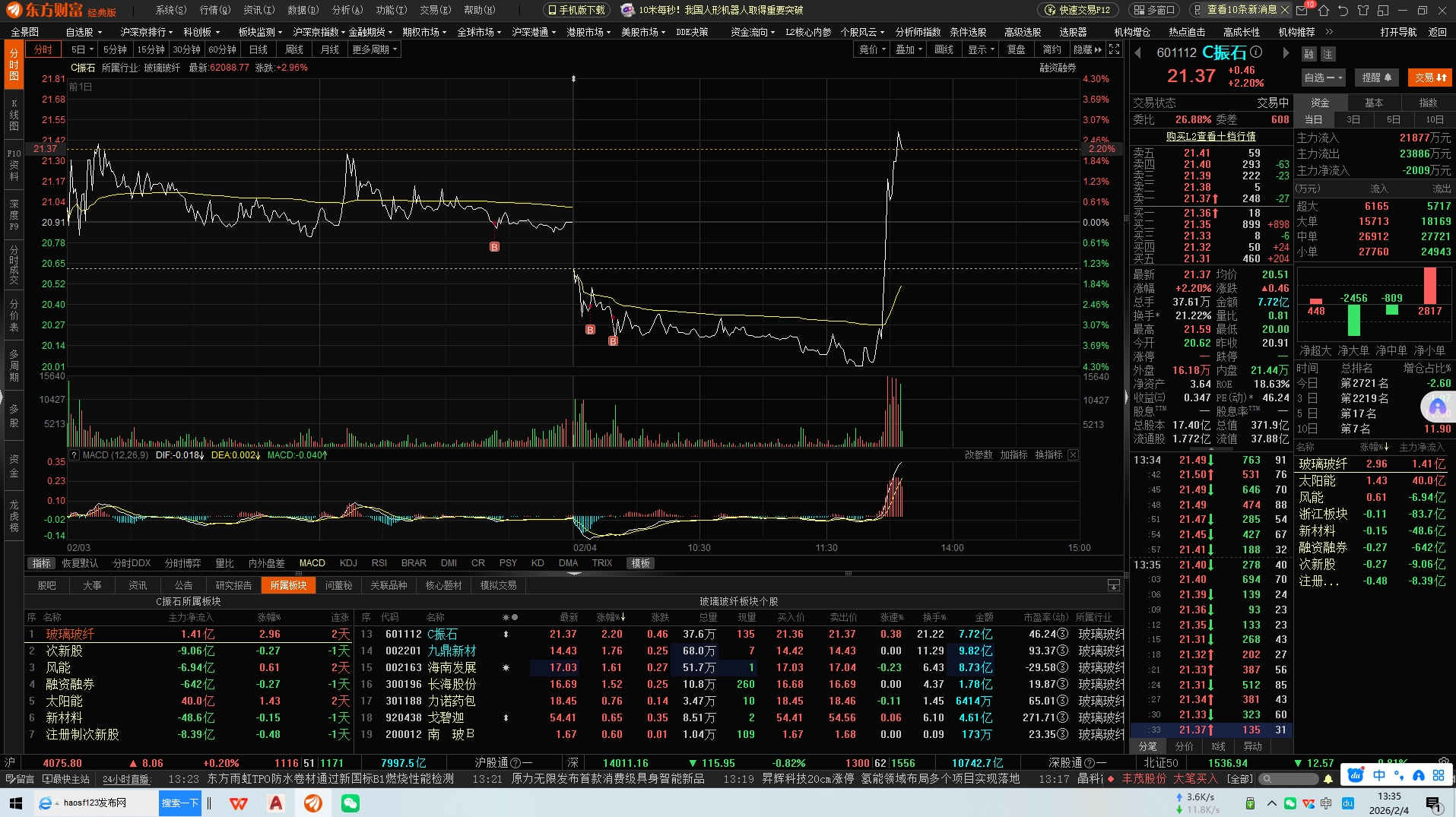Switch to 60分钟 chart period
The width and height of the screenshot is (1456, 817).
pyautogui.click(x=222, y=49)
